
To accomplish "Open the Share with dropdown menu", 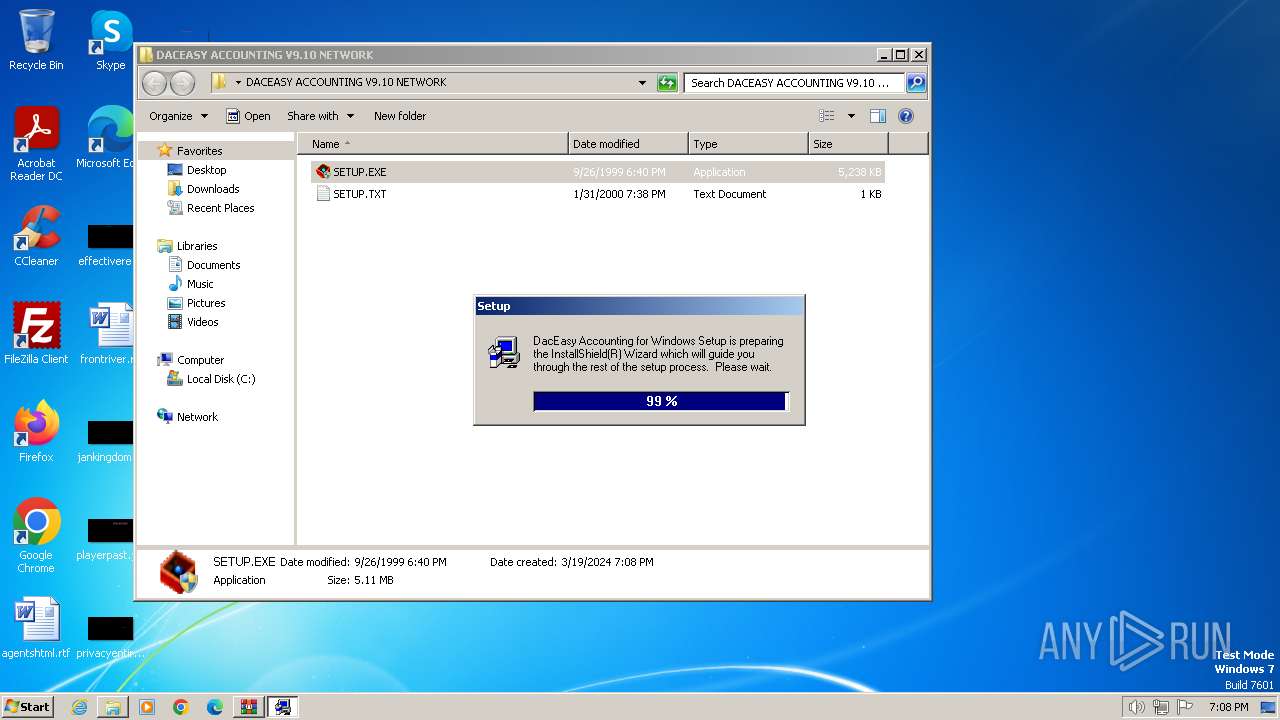I will tap(320, 116).
